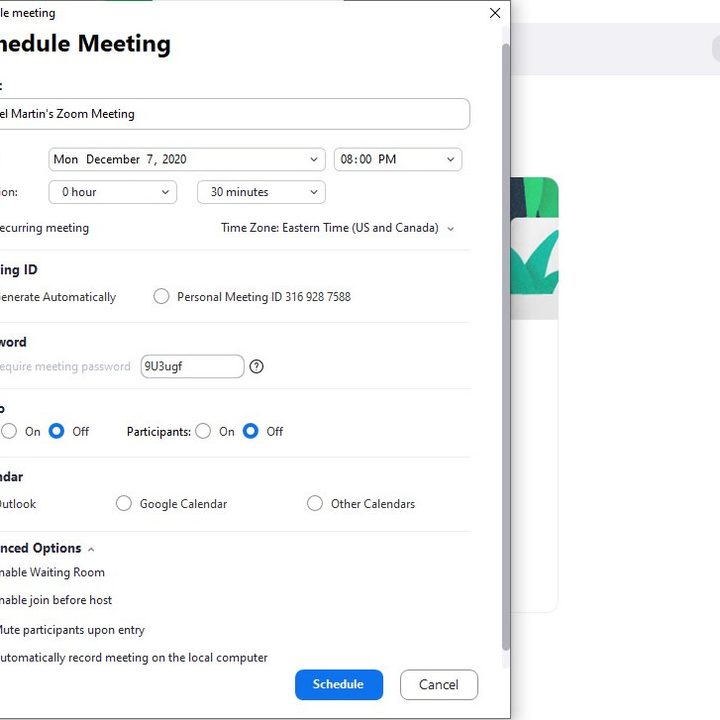Image resolution: width=720 pixels, height=720 pixels.
Task: Click the dialog vertical scrollbar
Action: pos(506,347)
